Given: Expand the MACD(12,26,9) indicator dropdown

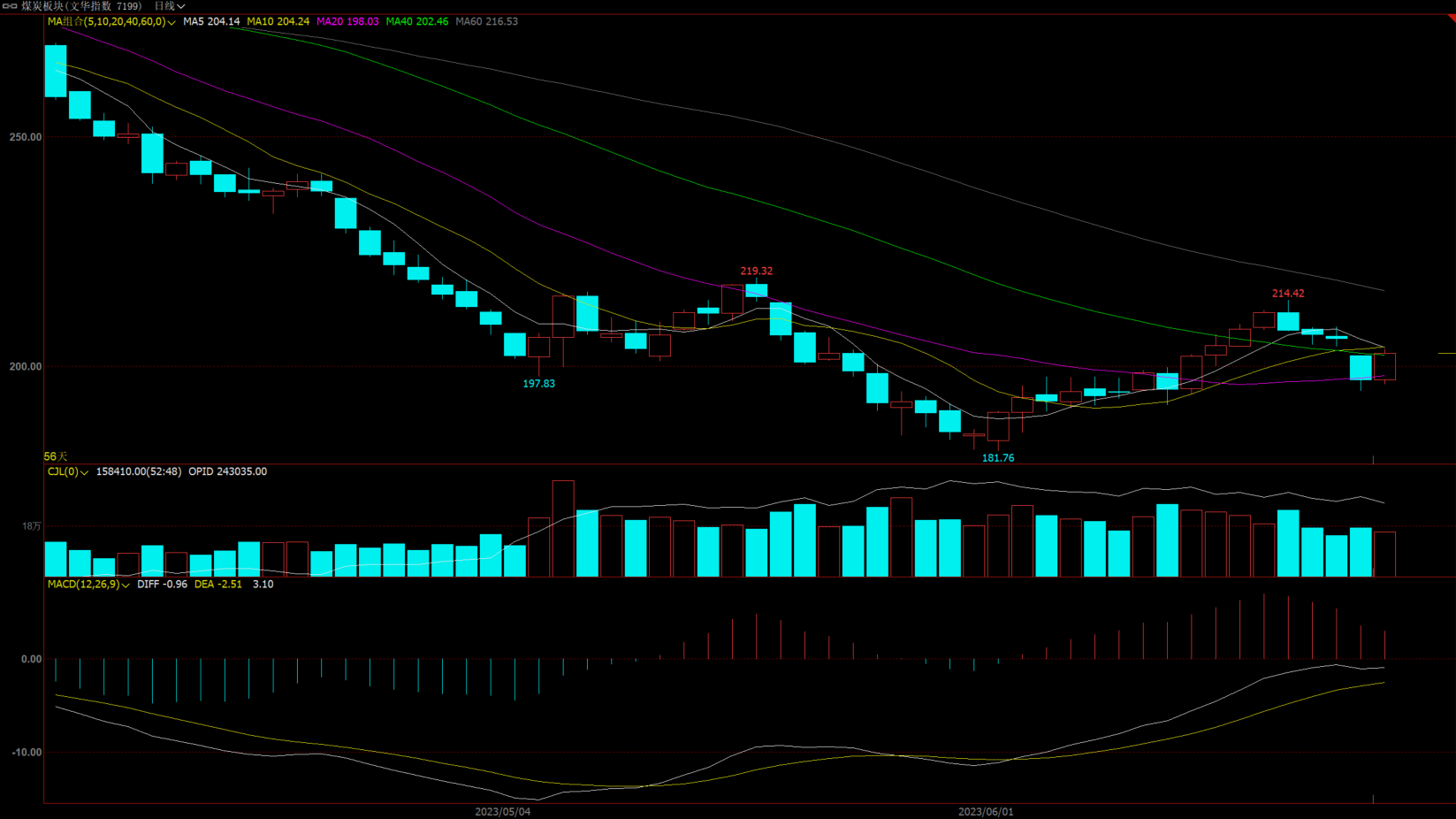Looking at the screenshot, I should click(88, 584).
